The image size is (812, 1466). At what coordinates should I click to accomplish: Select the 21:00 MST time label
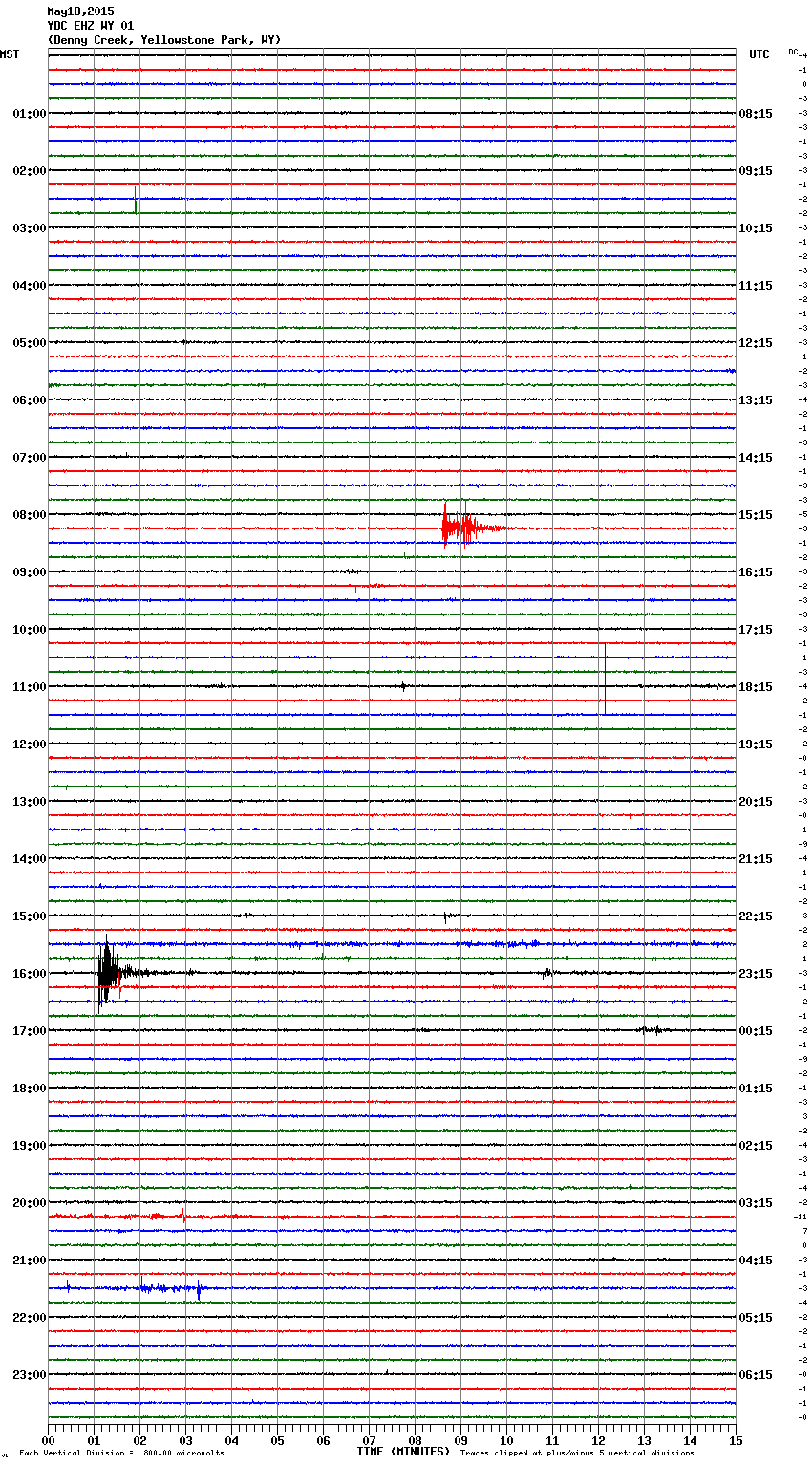click(30, 1261)
